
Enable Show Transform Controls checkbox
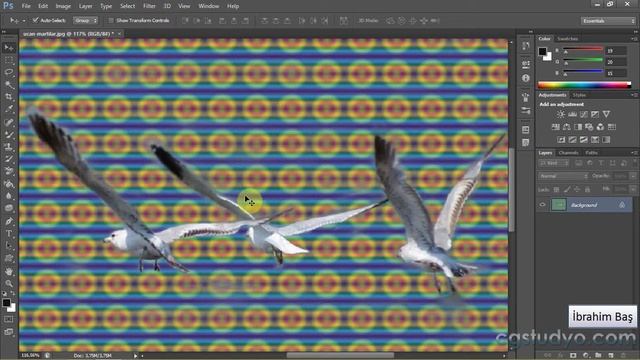pyautogui.click(x=111, y=20)
